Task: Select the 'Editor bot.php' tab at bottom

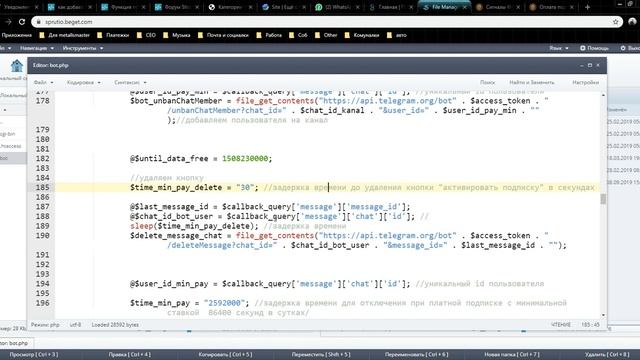Action: (15, 343)
